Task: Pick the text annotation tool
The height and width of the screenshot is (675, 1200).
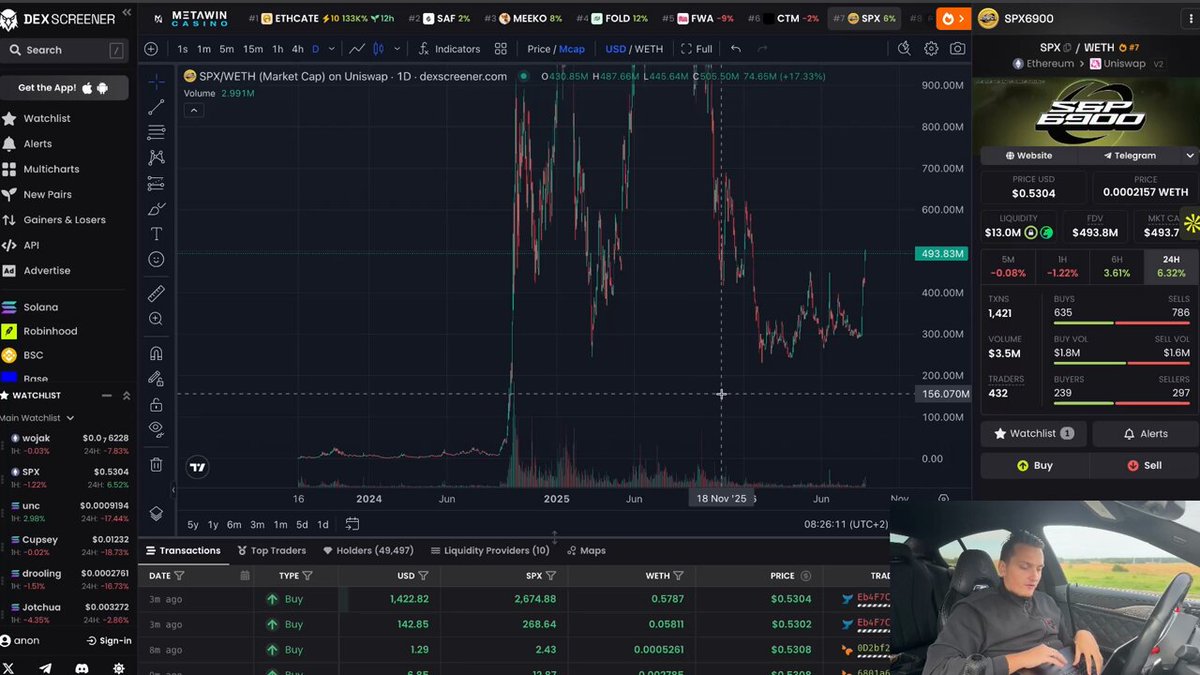Action: [x=156, y=234]
